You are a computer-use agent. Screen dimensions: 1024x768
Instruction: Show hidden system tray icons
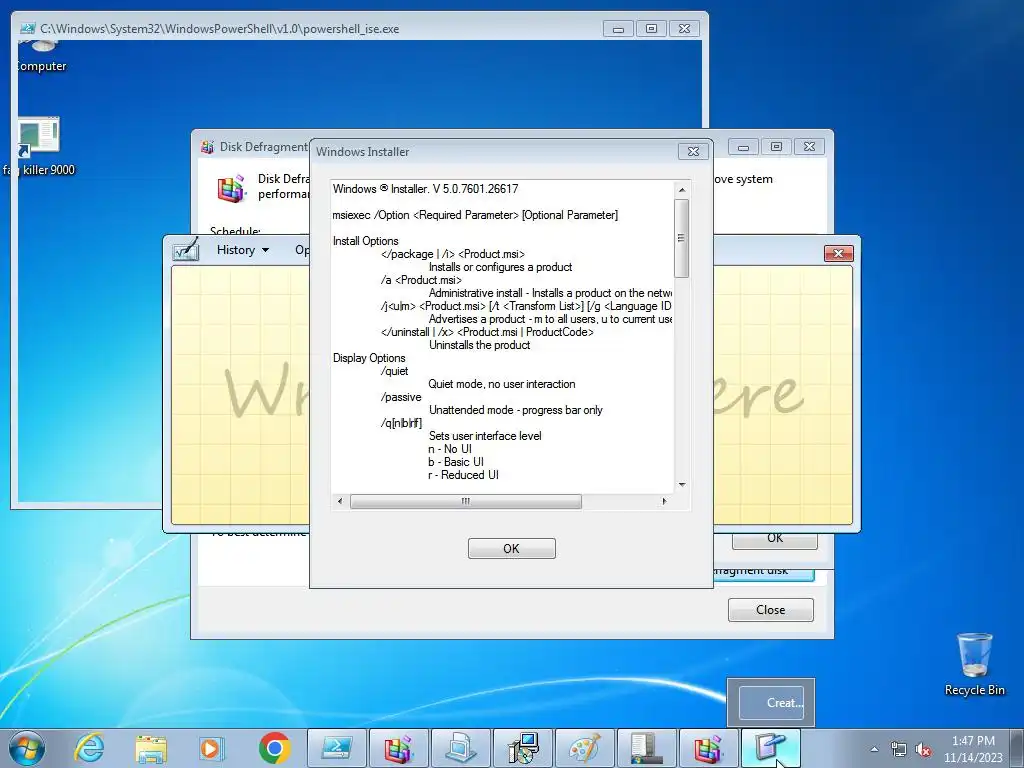pyautogui.click(x=874, y=749)
